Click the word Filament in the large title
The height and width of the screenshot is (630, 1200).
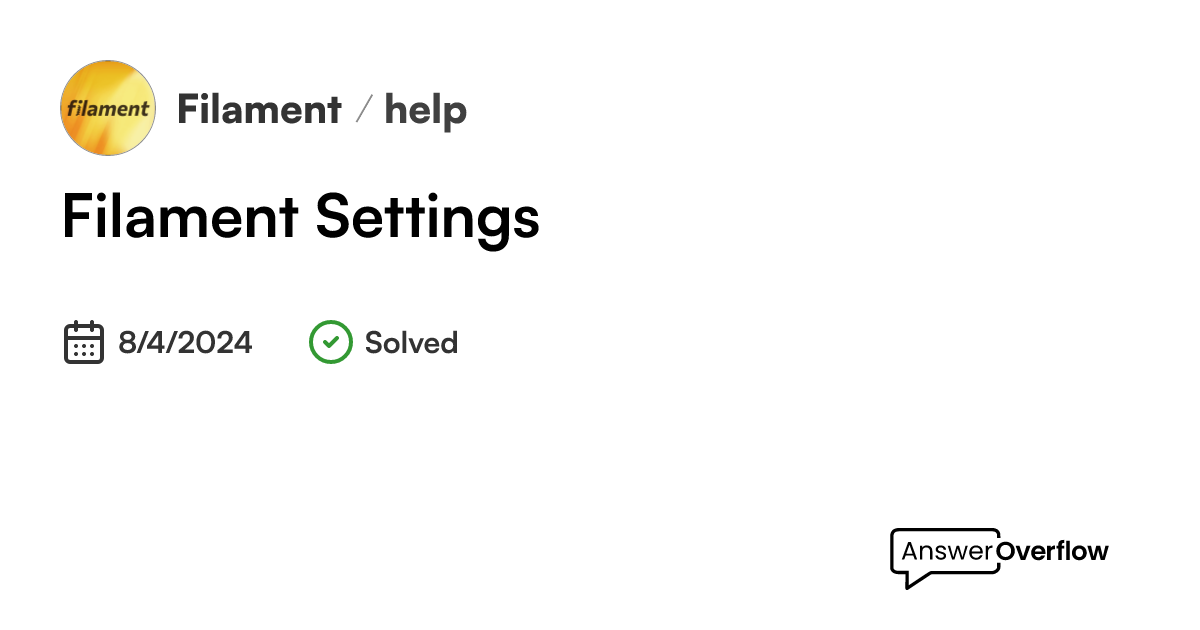coord(180,217)
